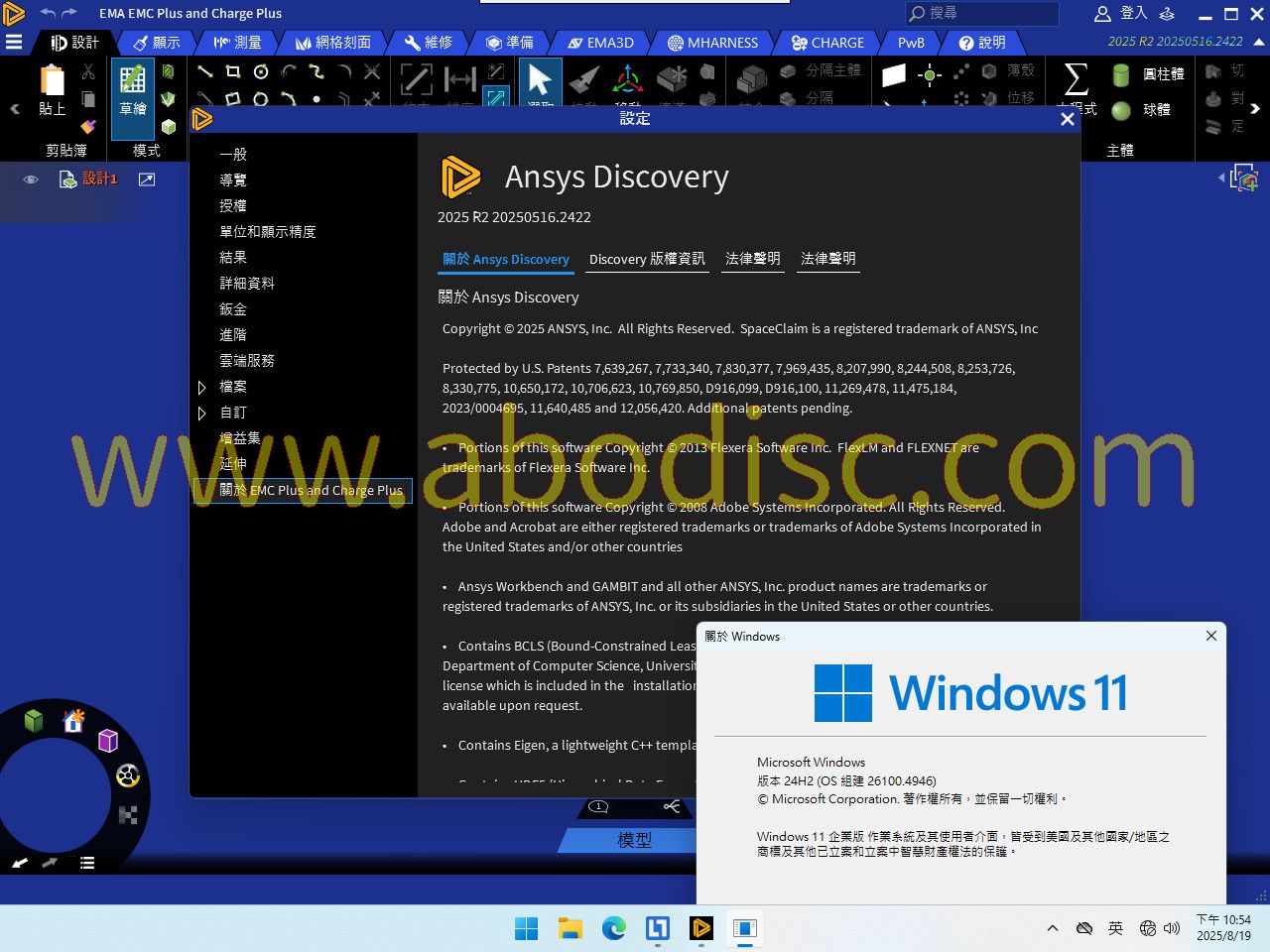The height and width of the screenshot is (952, 1270).
Task: Select 雲端服務 settings page
Action: point(247,361)
